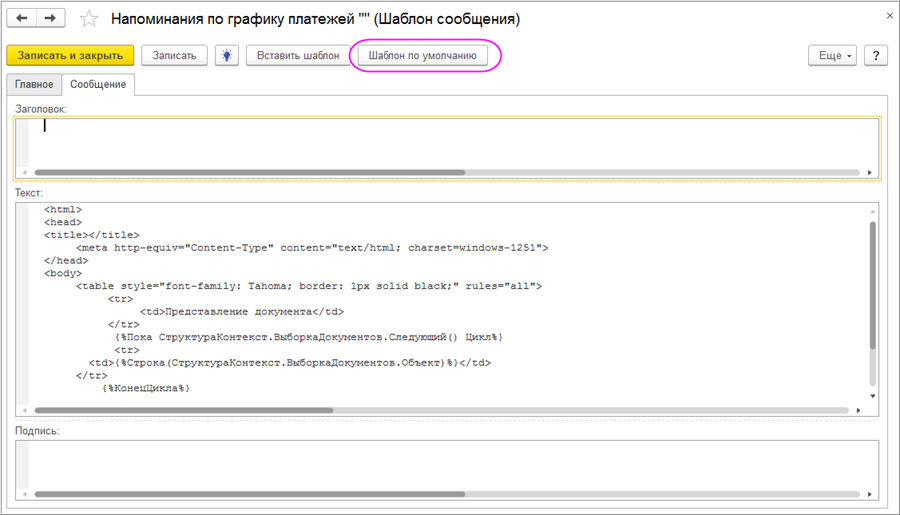Apply "Шаблон по умолчанию"
The height and width of the screenshot is (515, 900).
click(424, 56)
